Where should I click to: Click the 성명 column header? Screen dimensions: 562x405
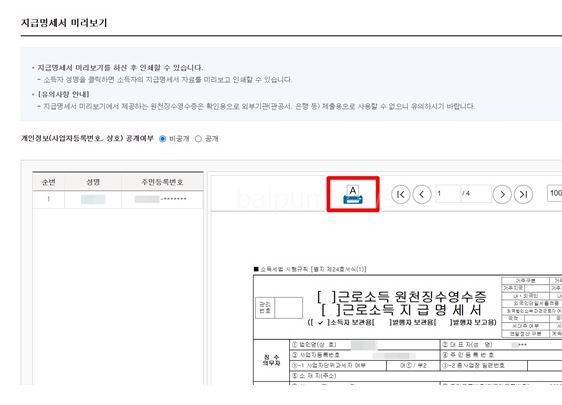tap(93, 182)
